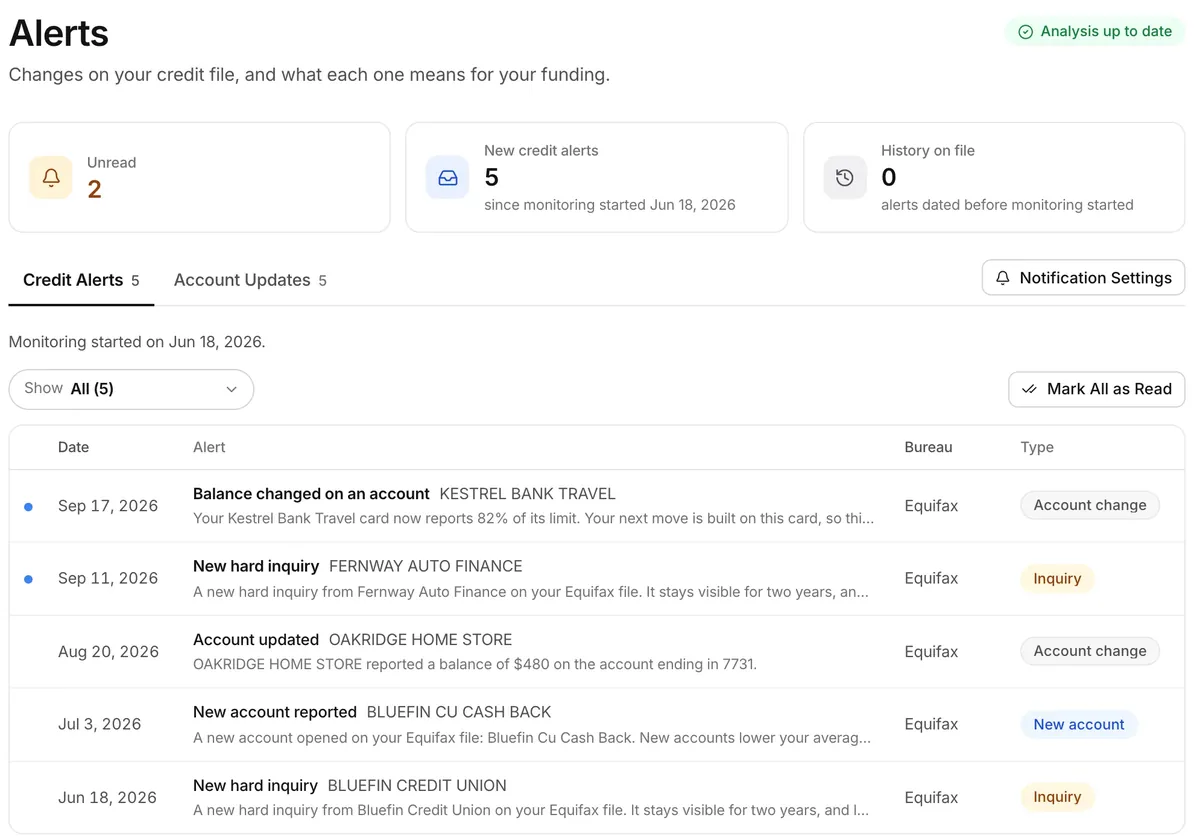Click Mark All as Read button
This screenshot has height=838, width=1200.
click(x=1096, y=389)
